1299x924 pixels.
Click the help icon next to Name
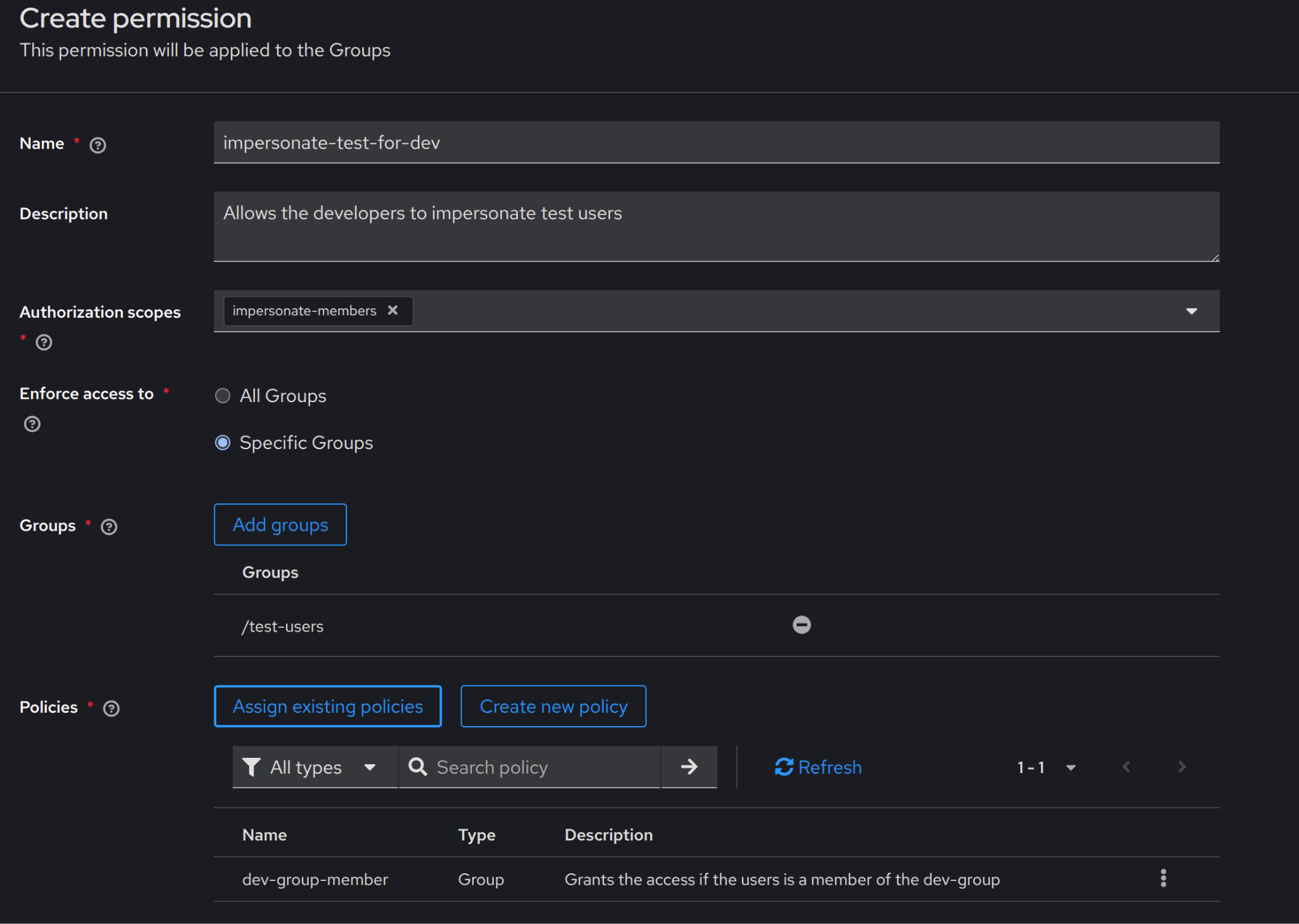[98, 145]
